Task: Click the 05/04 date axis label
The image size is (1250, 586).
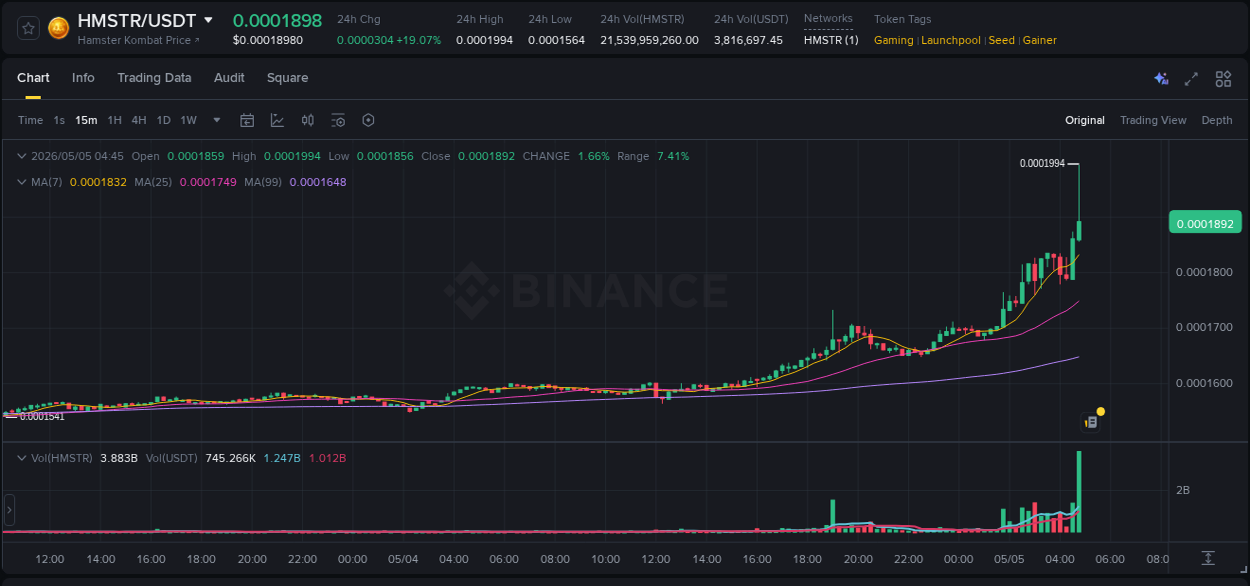Action: tap(403, 559)
